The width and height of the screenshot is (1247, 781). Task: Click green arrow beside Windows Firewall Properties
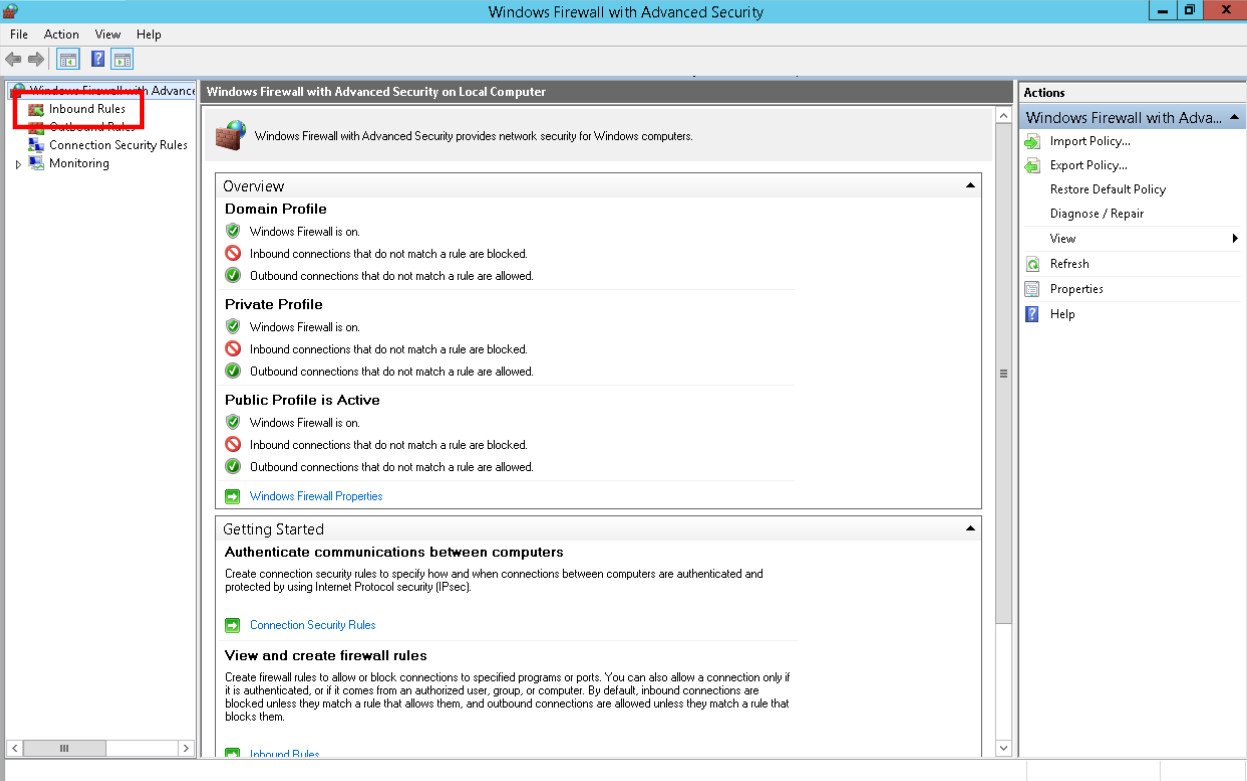[x=233, y=496]
